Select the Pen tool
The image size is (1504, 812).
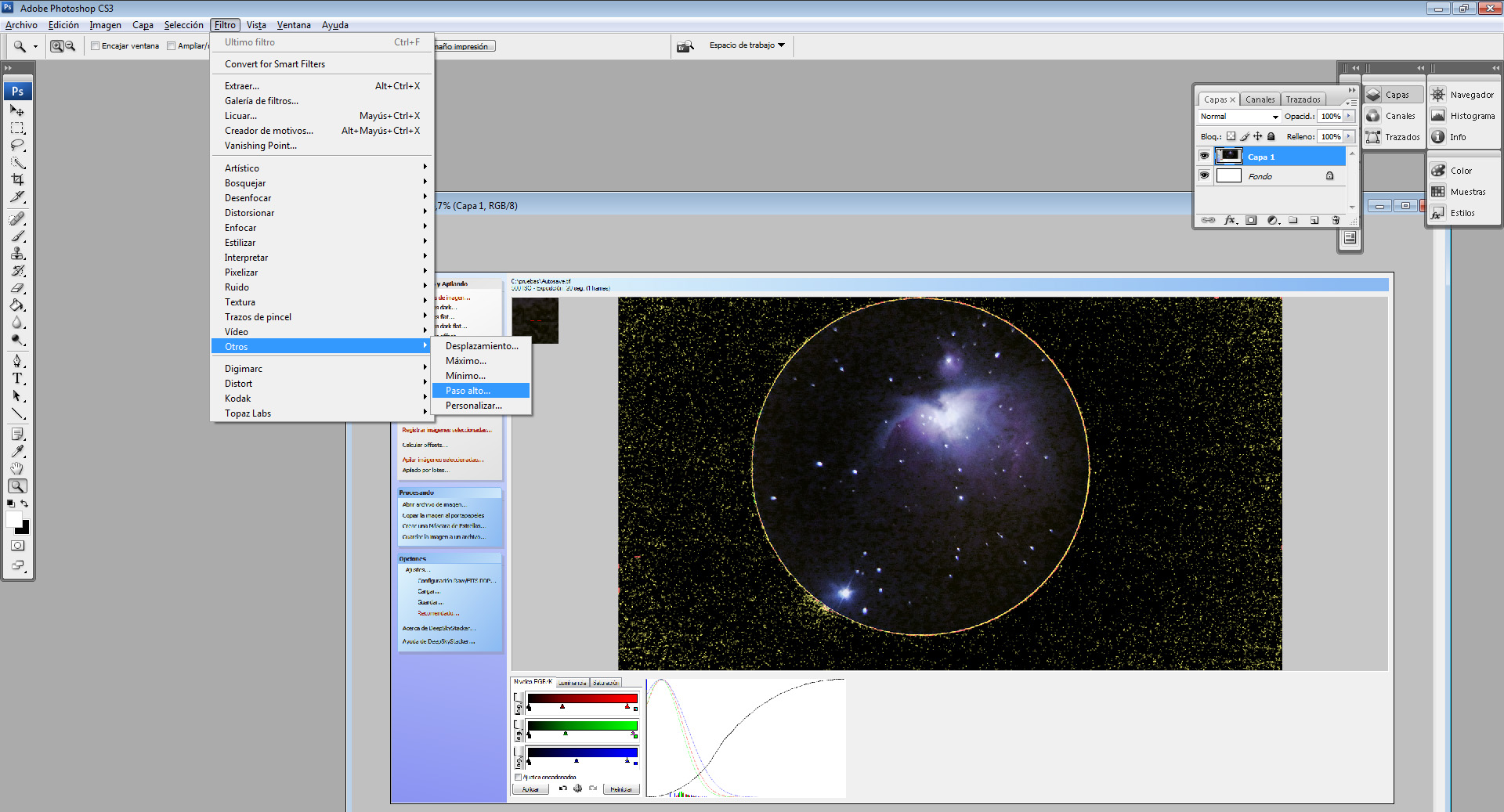click(17, 361)
